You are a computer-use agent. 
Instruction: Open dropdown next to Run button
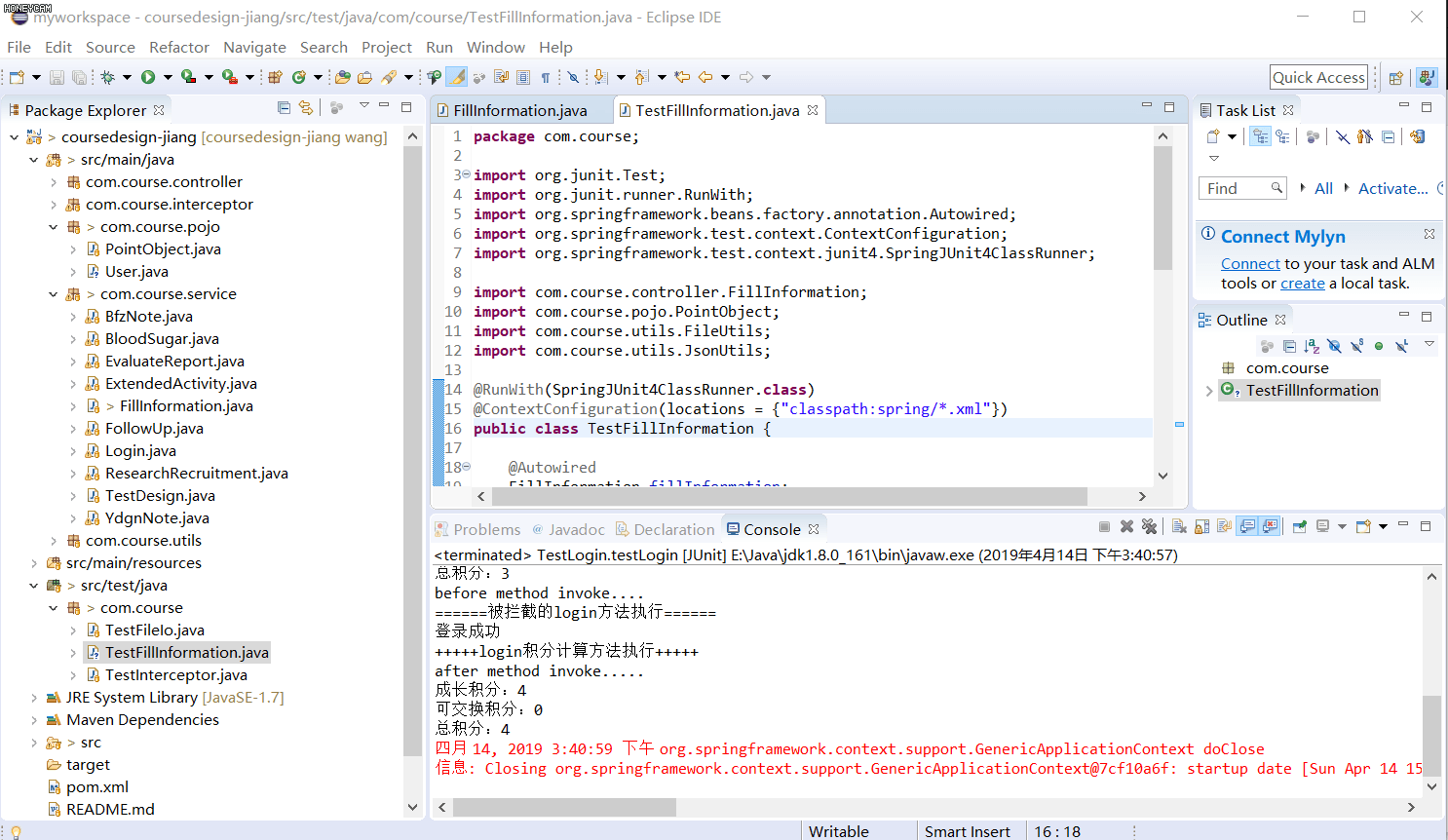[168, 77]
